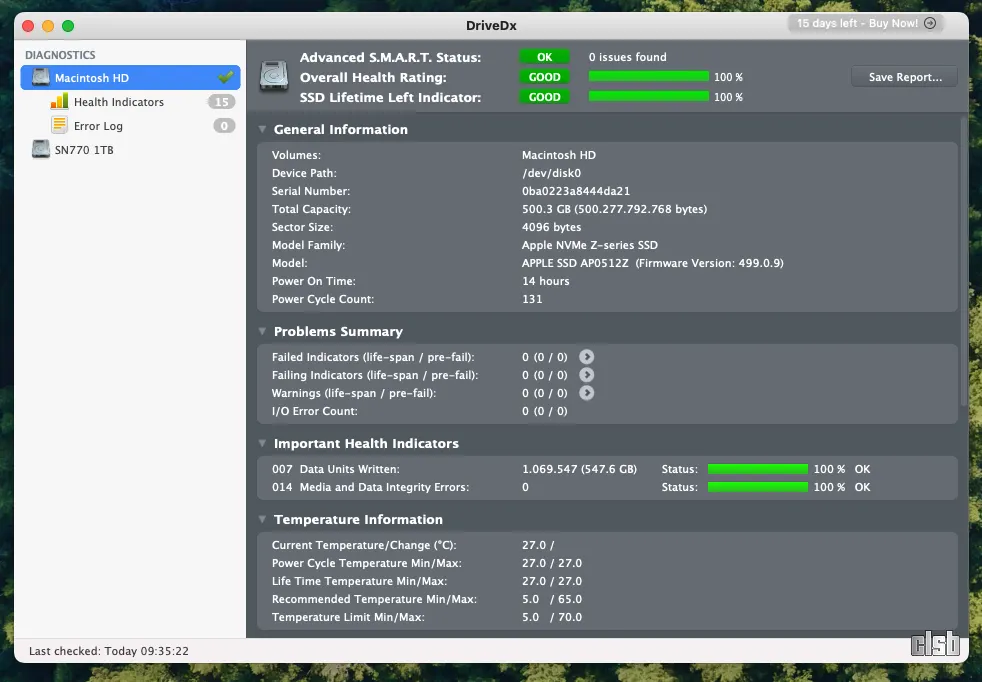Click the Macintosh HD drive icon in sidebar
This screenshot has width=982, height=682.
[x=41, y=78]
